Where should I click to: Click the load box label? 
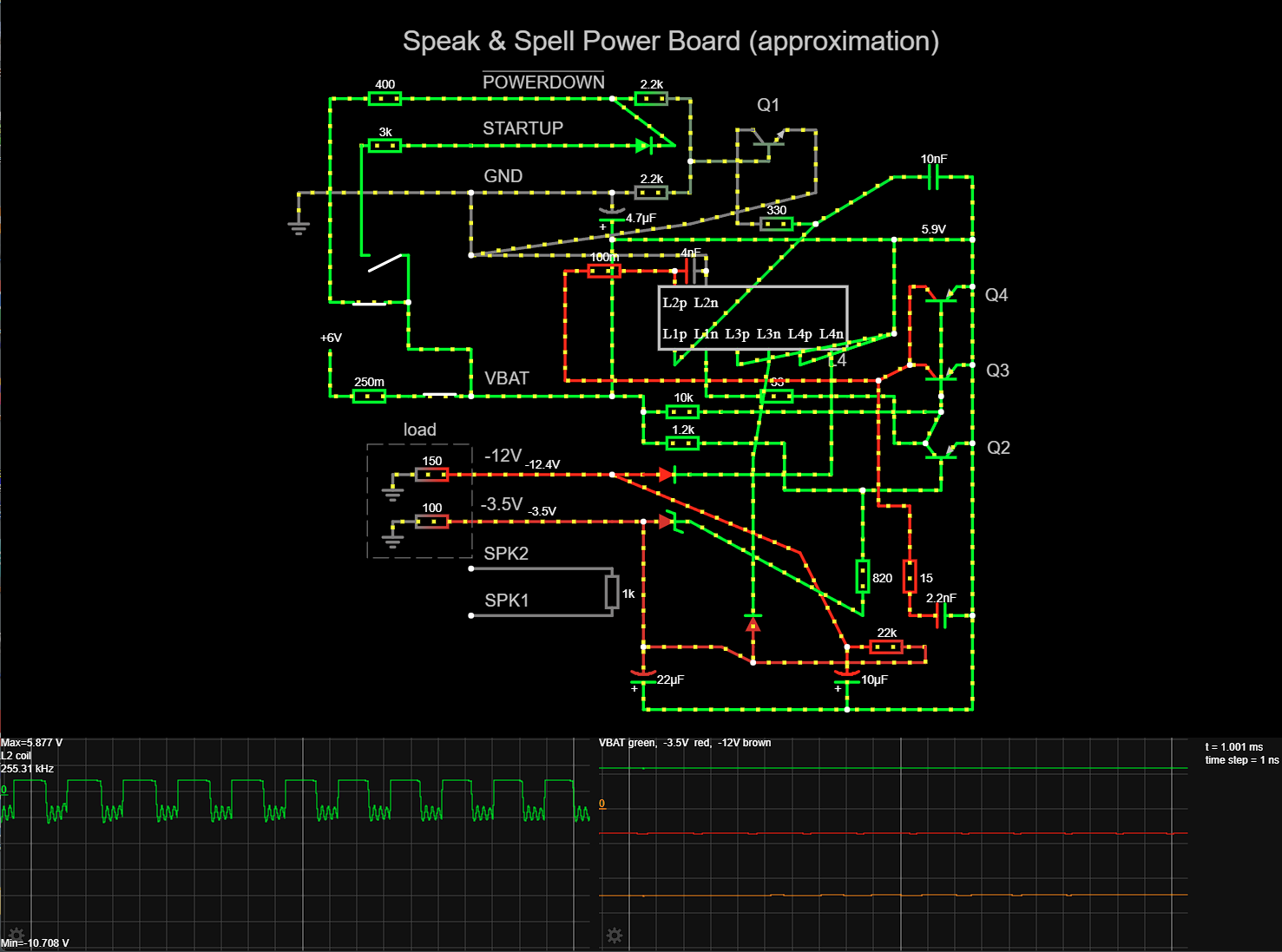(419, 430)
